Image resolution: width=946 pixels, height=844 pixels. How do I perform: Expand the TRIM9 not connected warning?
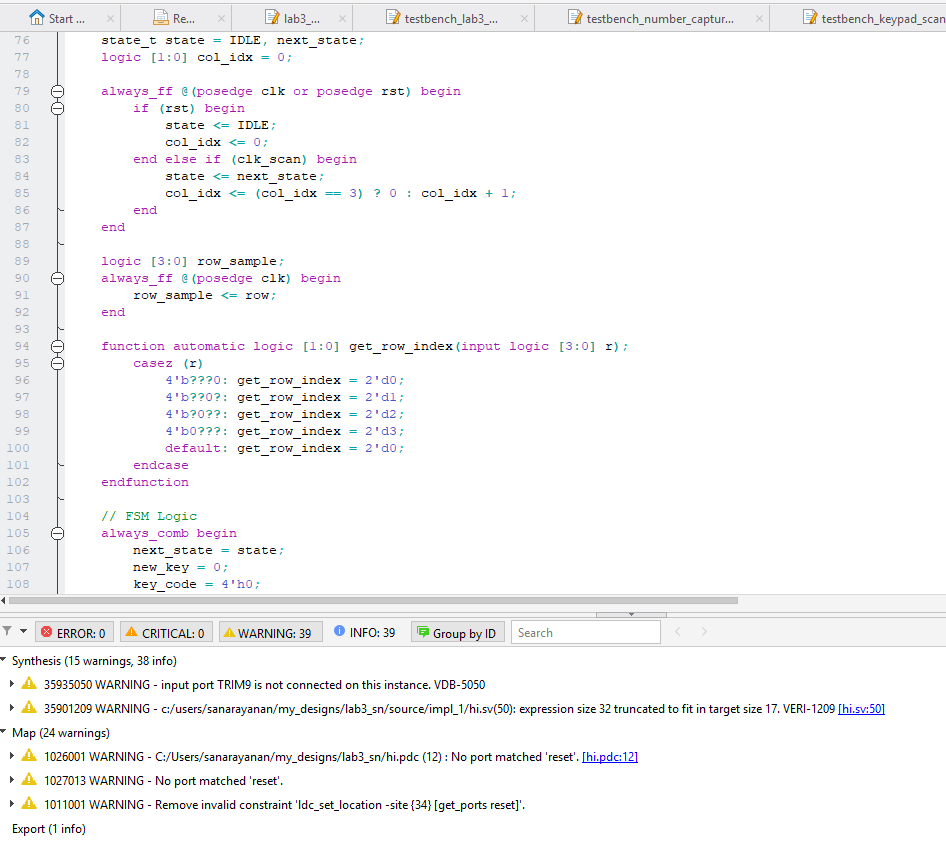[x=12, y=685]
